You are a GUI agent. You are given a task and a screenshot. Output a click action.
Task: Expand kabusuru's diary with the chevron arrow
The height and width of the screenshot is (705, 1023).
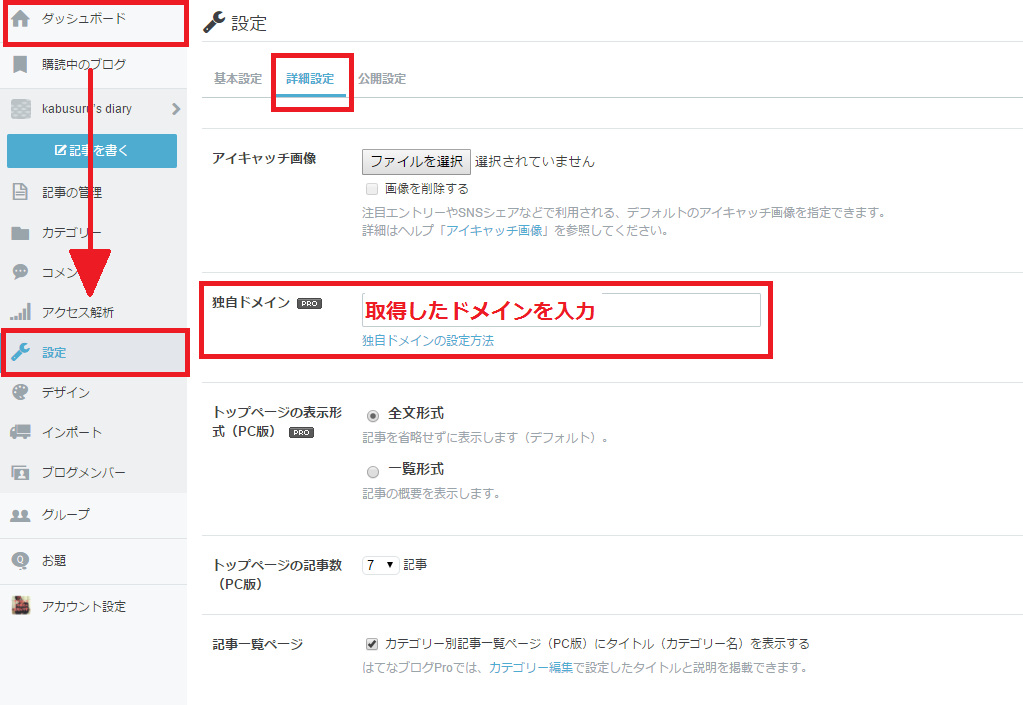pyautogui.click(x=176, y=109)
